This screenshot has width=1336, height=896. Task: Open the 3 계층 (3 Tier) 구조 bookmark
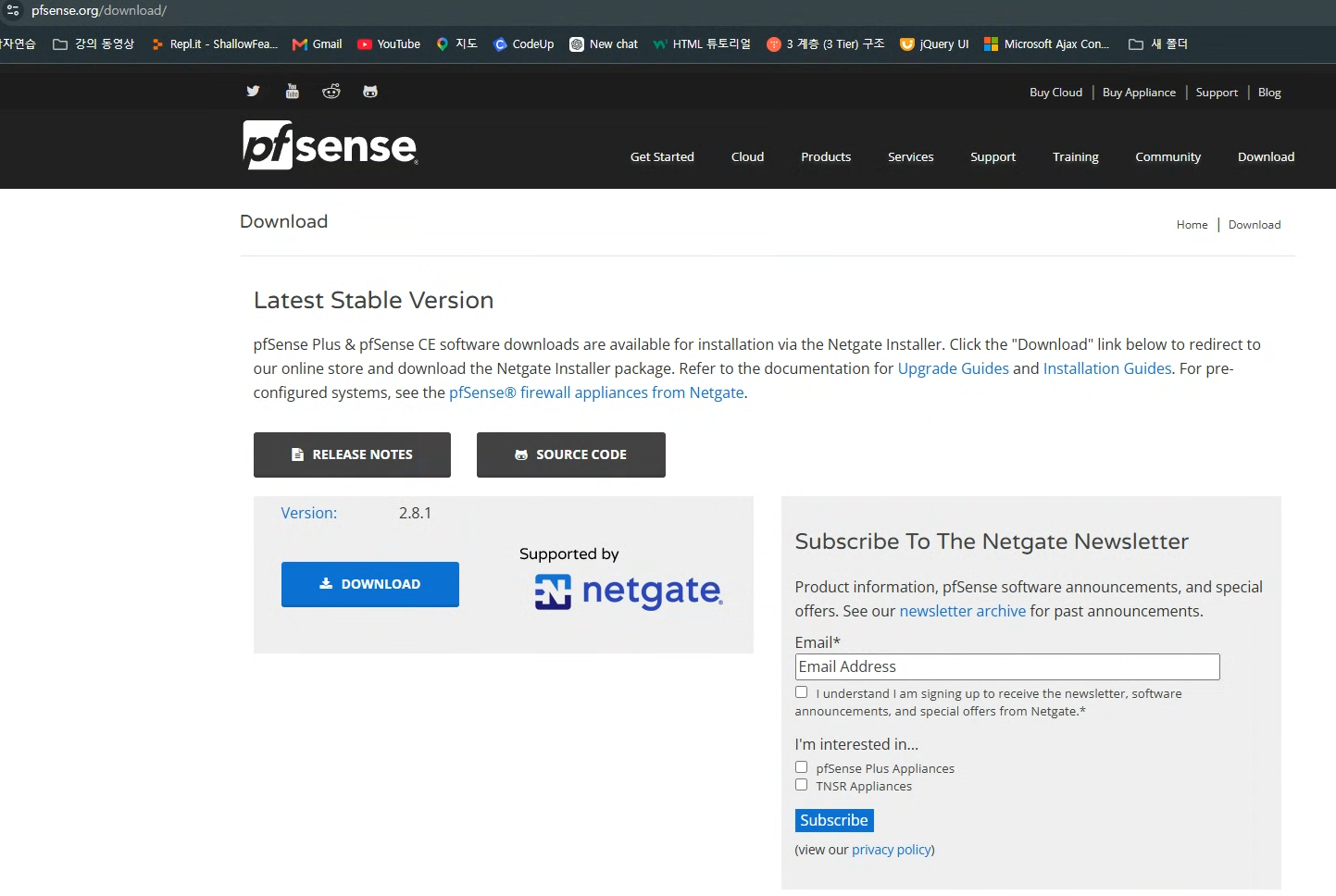click(x=826, y=44)
